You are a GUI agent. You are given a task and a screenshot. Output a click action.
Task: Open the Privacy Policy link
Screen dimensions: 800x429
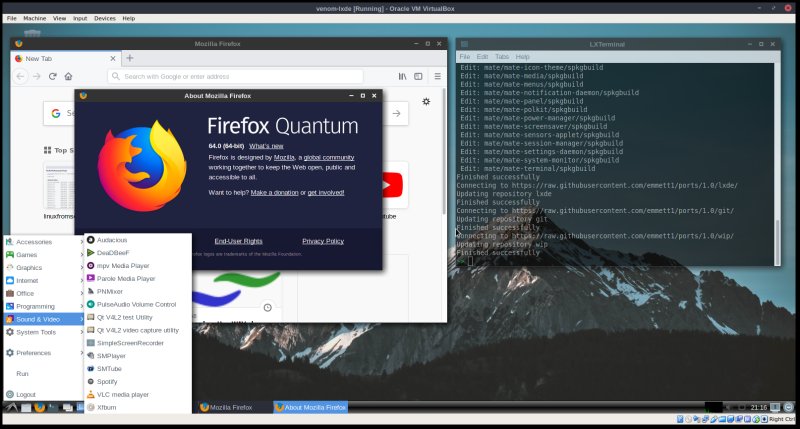pos(323,241)
